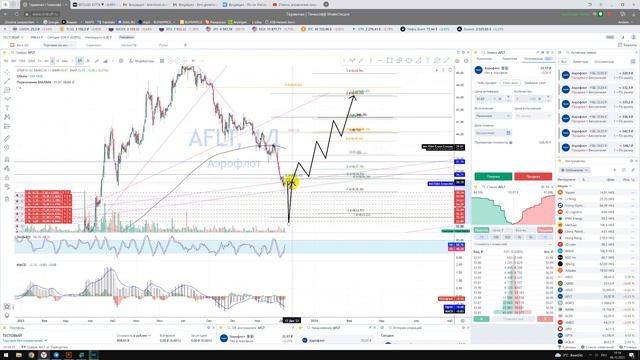Open the calendar for cancellation date

coord(508,133)
